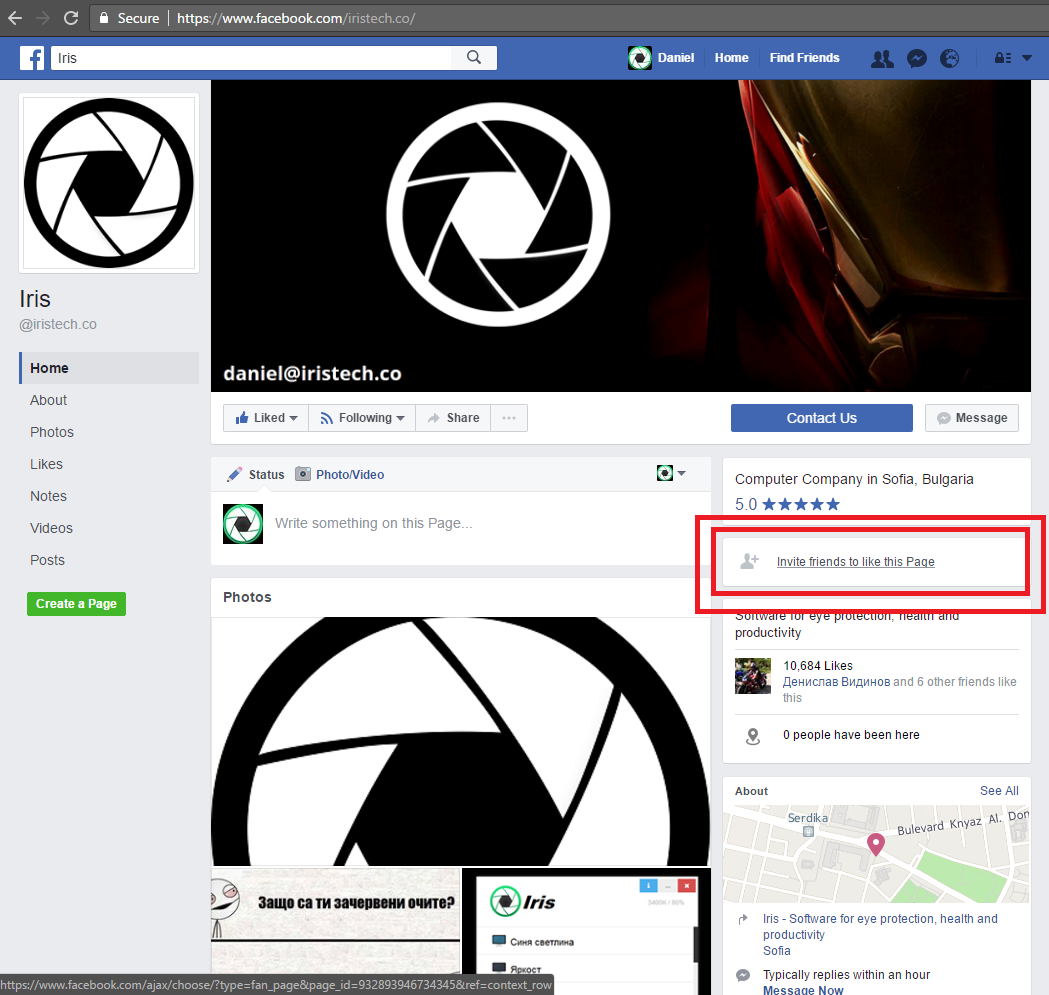This screenshot has height=995, width=1049.
Task: Click Find Friends in the top bar
Action: coord(804,58)
